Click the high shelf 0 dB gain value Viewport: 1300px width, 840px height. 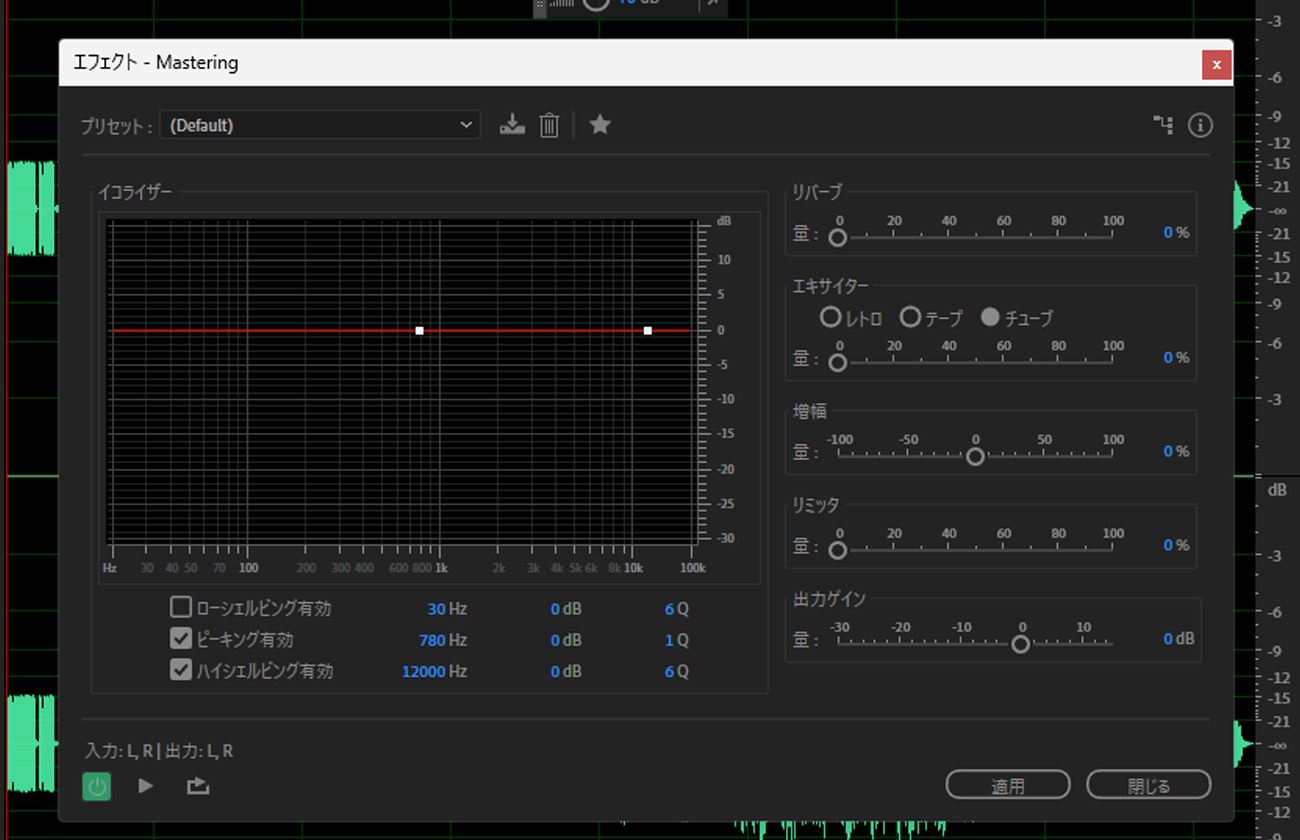click(555, 672)
